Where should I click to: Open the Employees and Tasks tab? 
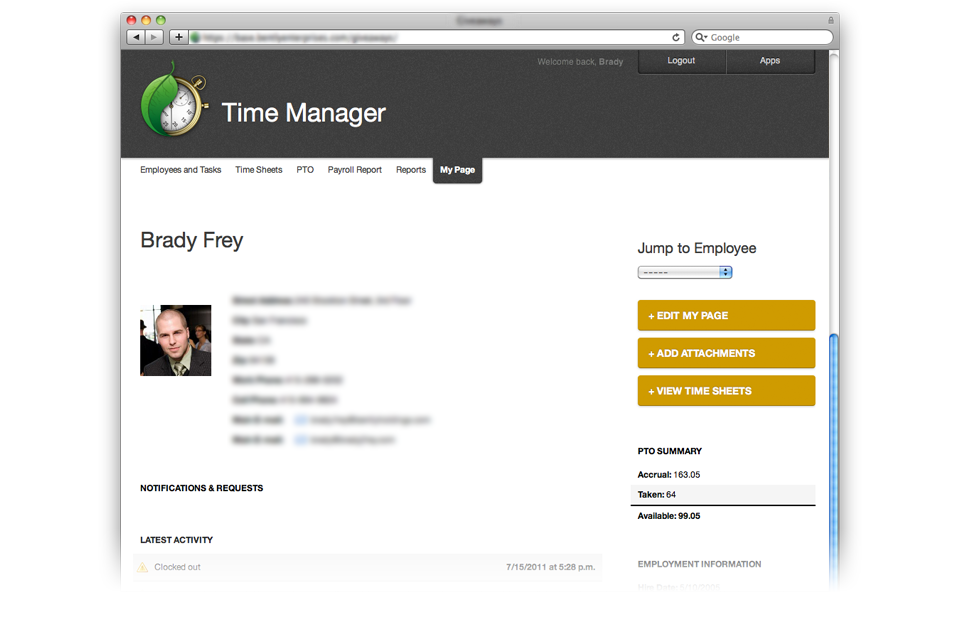[181, 170]
